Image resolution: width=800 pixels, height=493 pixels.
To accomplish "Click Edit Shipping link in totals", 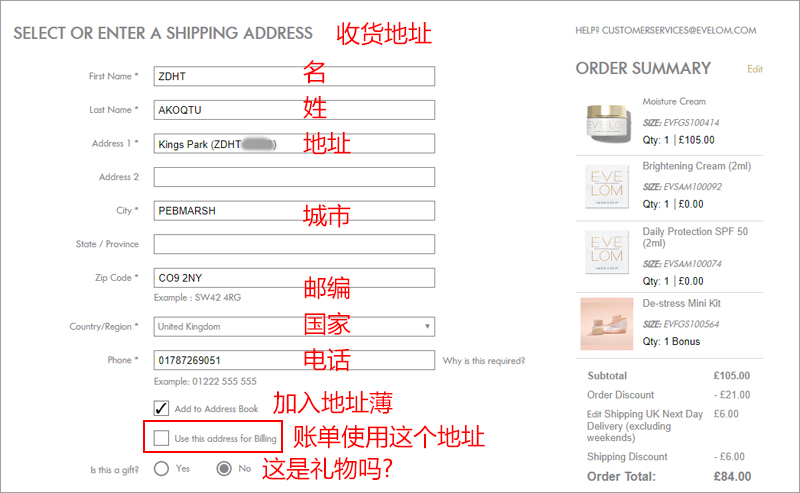I will click(594, 414).
